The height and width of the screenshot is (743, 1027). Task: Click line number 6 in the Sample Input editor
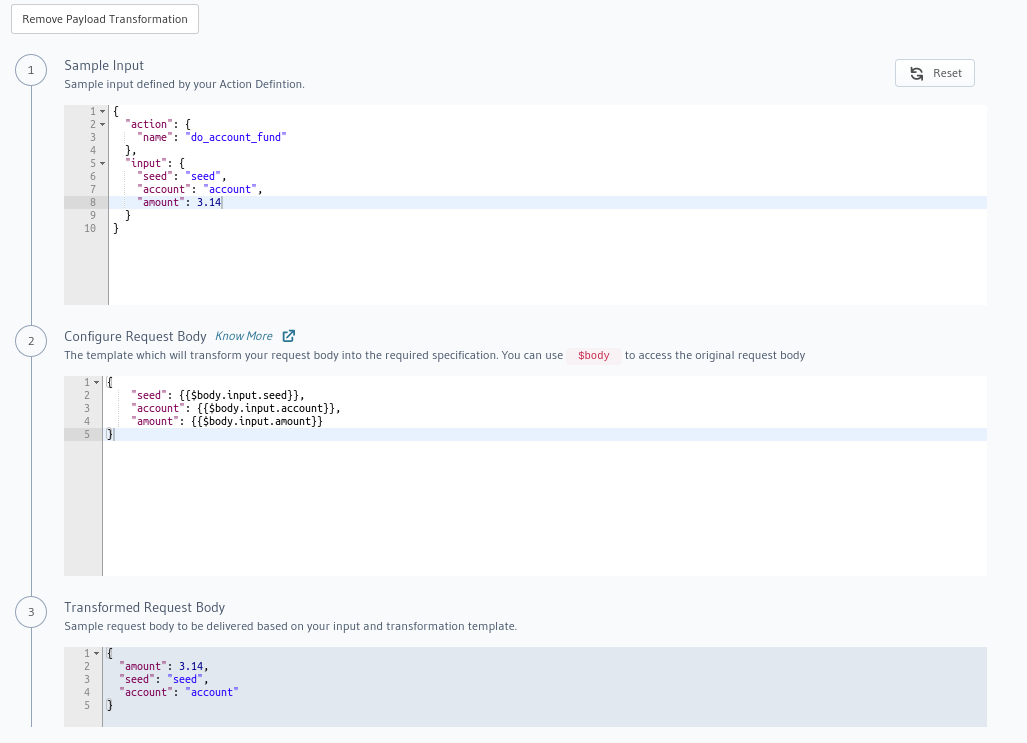click(92, 176)
